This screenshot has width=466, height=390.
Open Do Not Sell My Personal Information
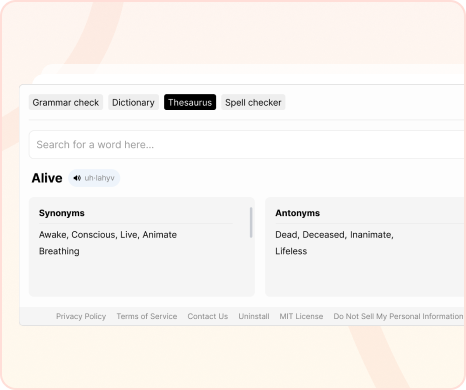tap(398, 316)
